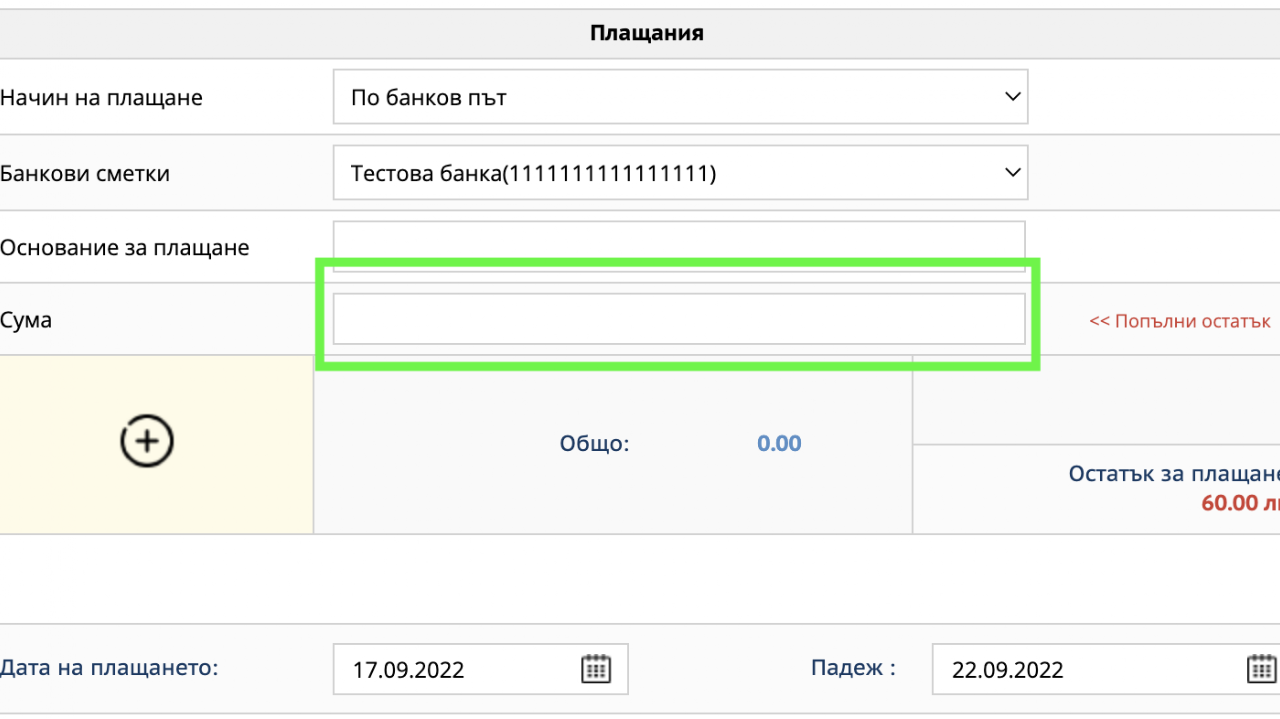Viewport: 1280px width, 719px height.
Task: Click the Остатък за плащане label
Action: (1174, 474)
